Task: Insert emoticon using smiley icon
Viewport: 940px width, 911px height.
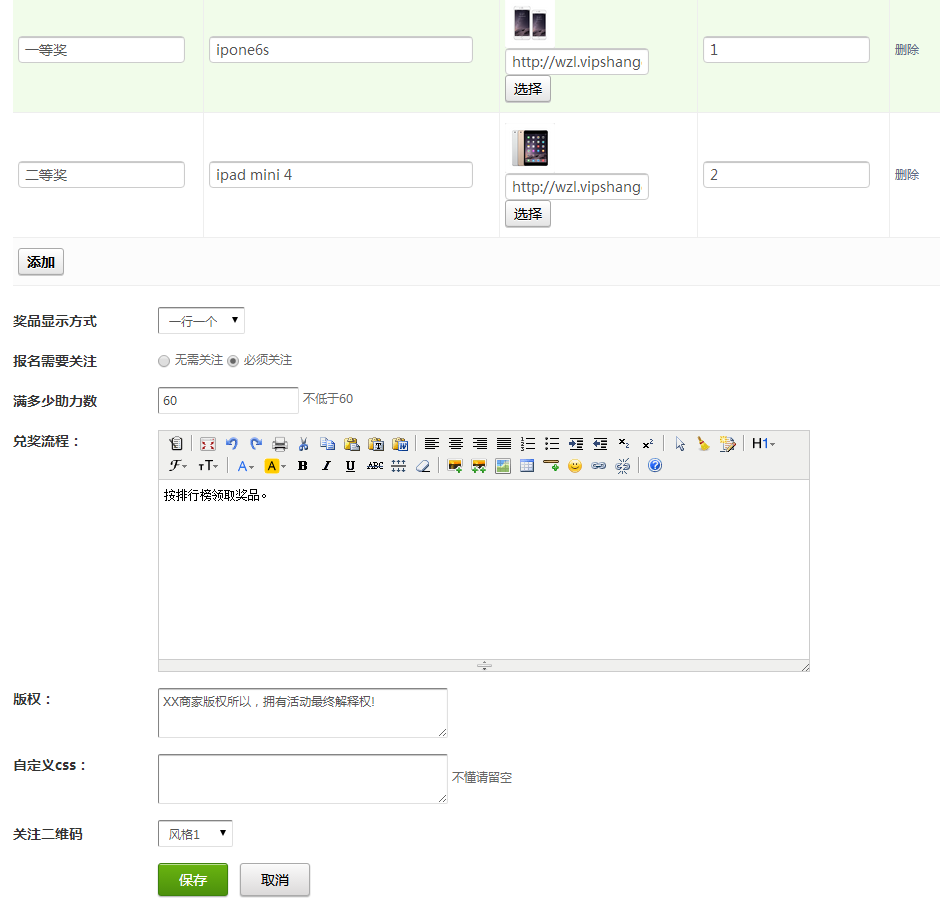Action: pos(575,466)
